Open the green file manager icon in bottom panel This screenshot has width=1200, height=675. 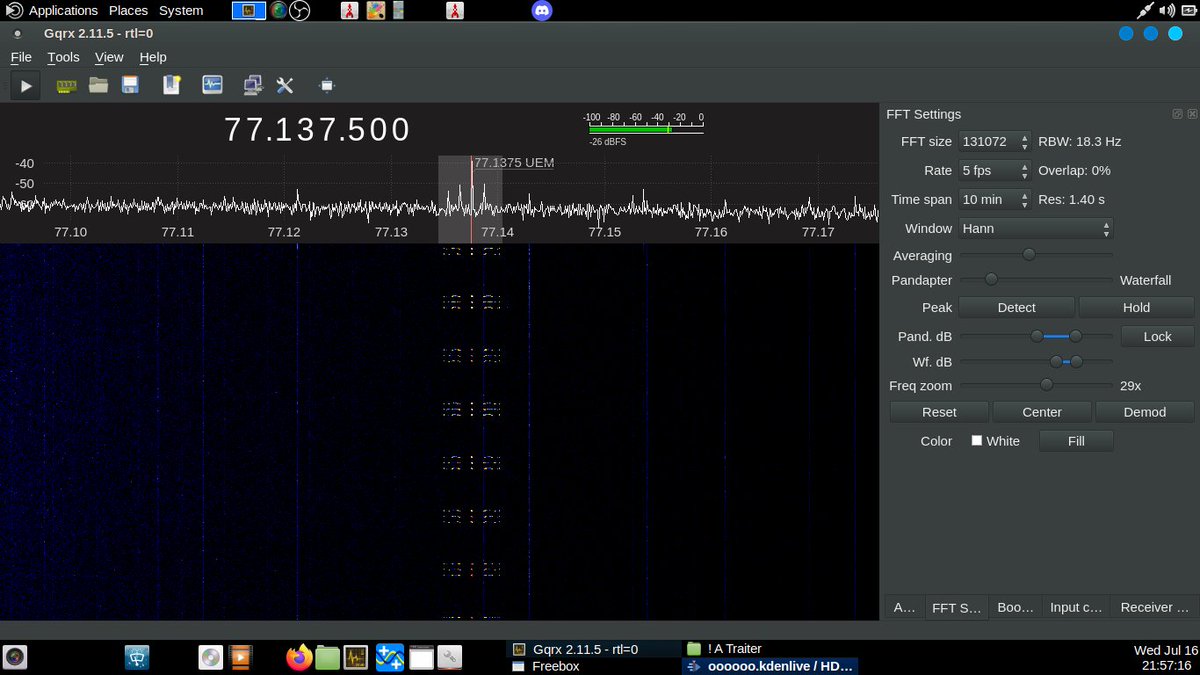327,657
